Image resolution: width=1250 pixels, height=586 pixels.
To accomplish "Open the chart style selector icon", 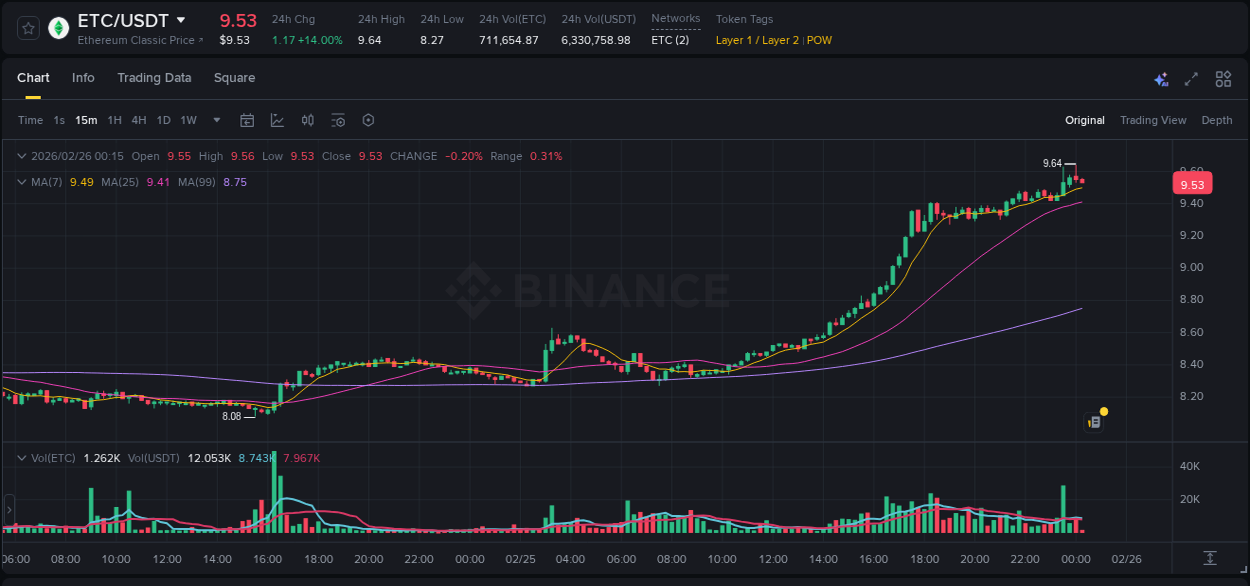I will coord(277,120).
